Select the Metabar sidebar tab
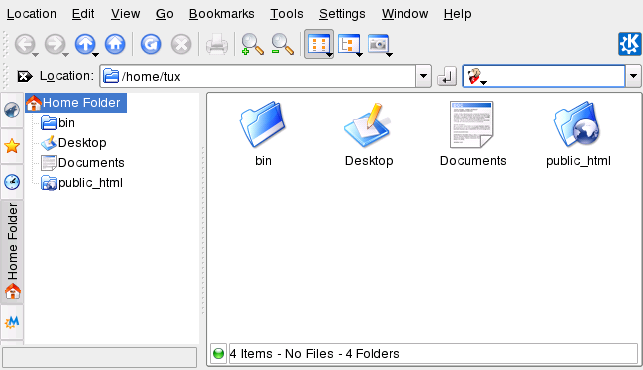643x370 pixels. click(12, 322)
